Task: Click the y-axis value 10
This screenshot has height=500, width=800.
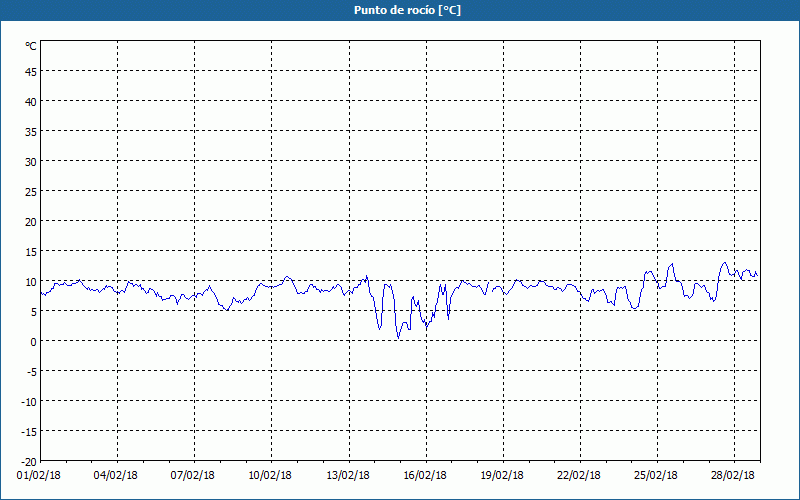Action: click(31, 282)
